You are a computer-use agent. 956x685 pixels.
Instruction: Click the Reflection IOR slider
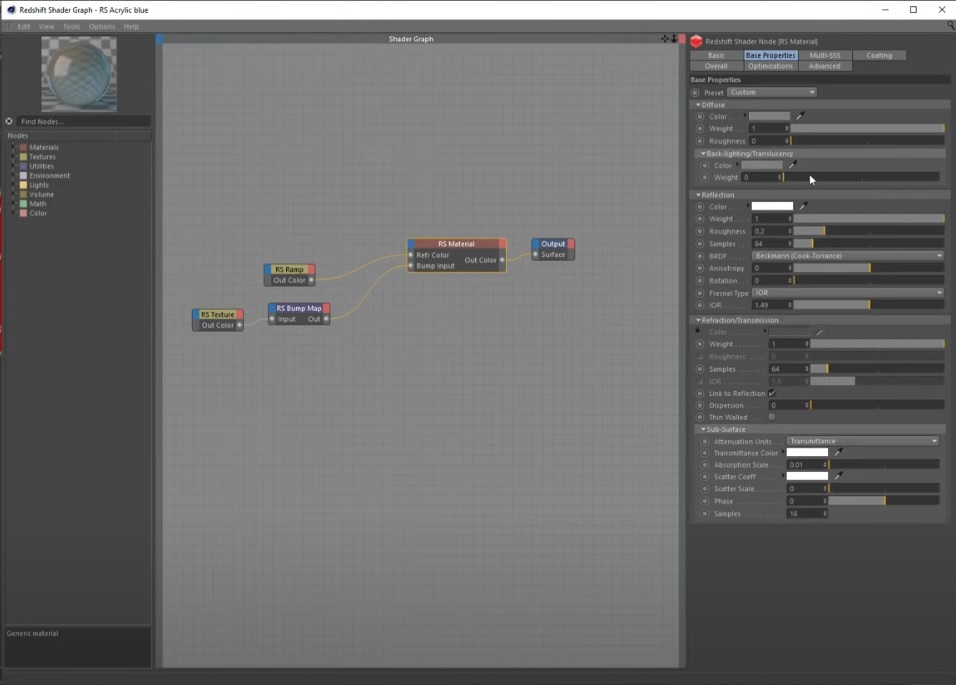click(x=869, y=305)
